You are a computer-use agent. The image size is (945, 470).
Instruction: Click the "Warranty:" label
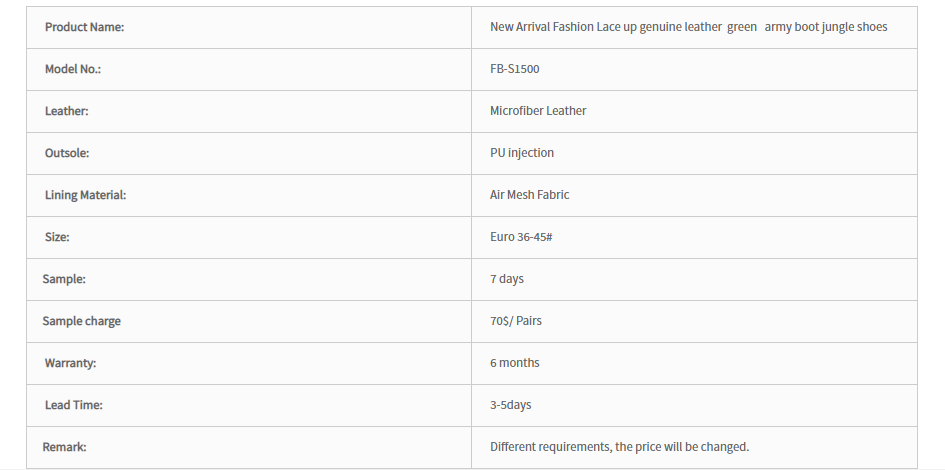click(71, 363)
